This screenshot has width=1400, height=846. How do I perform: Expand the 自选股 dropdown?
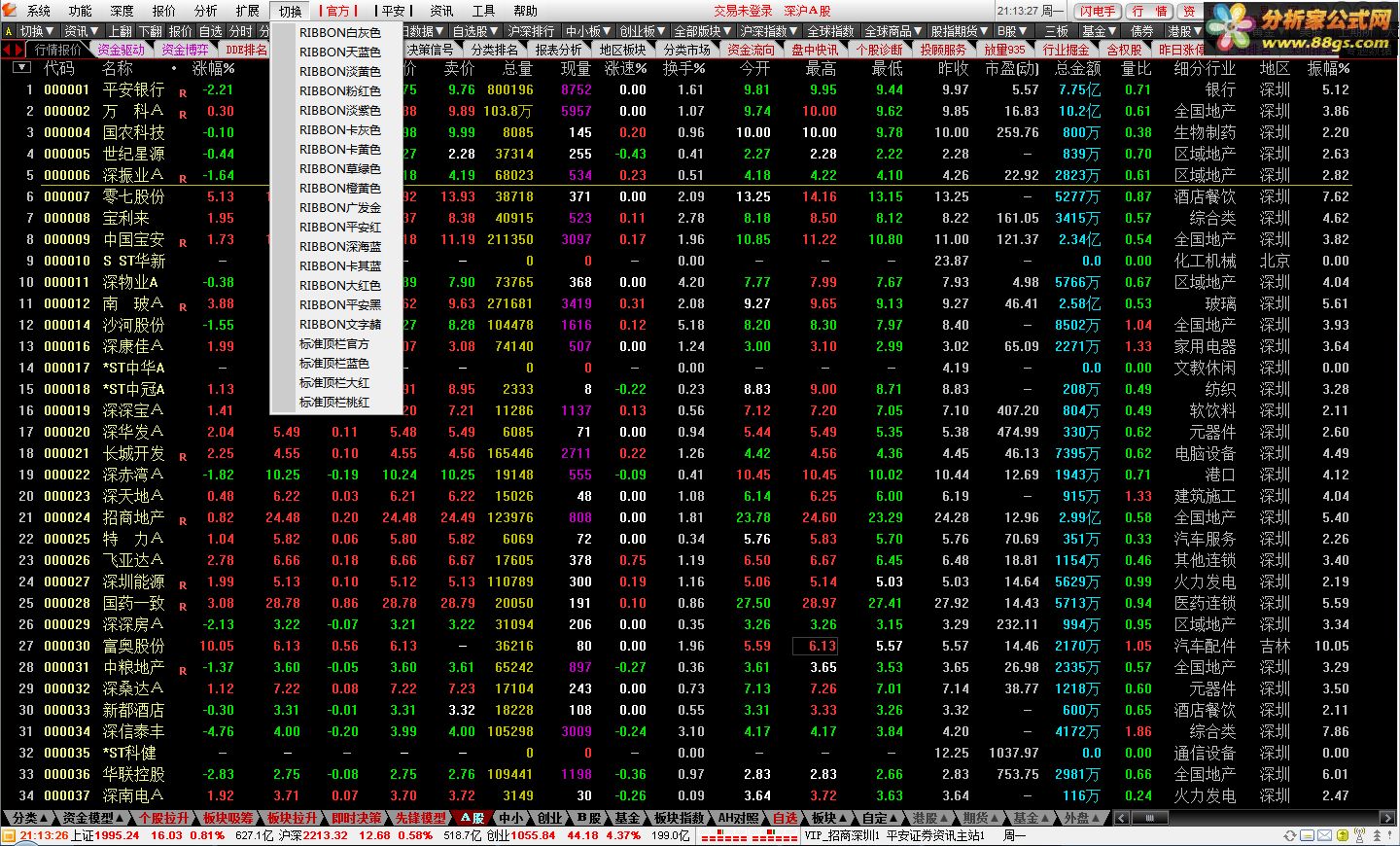click(475, 31)
